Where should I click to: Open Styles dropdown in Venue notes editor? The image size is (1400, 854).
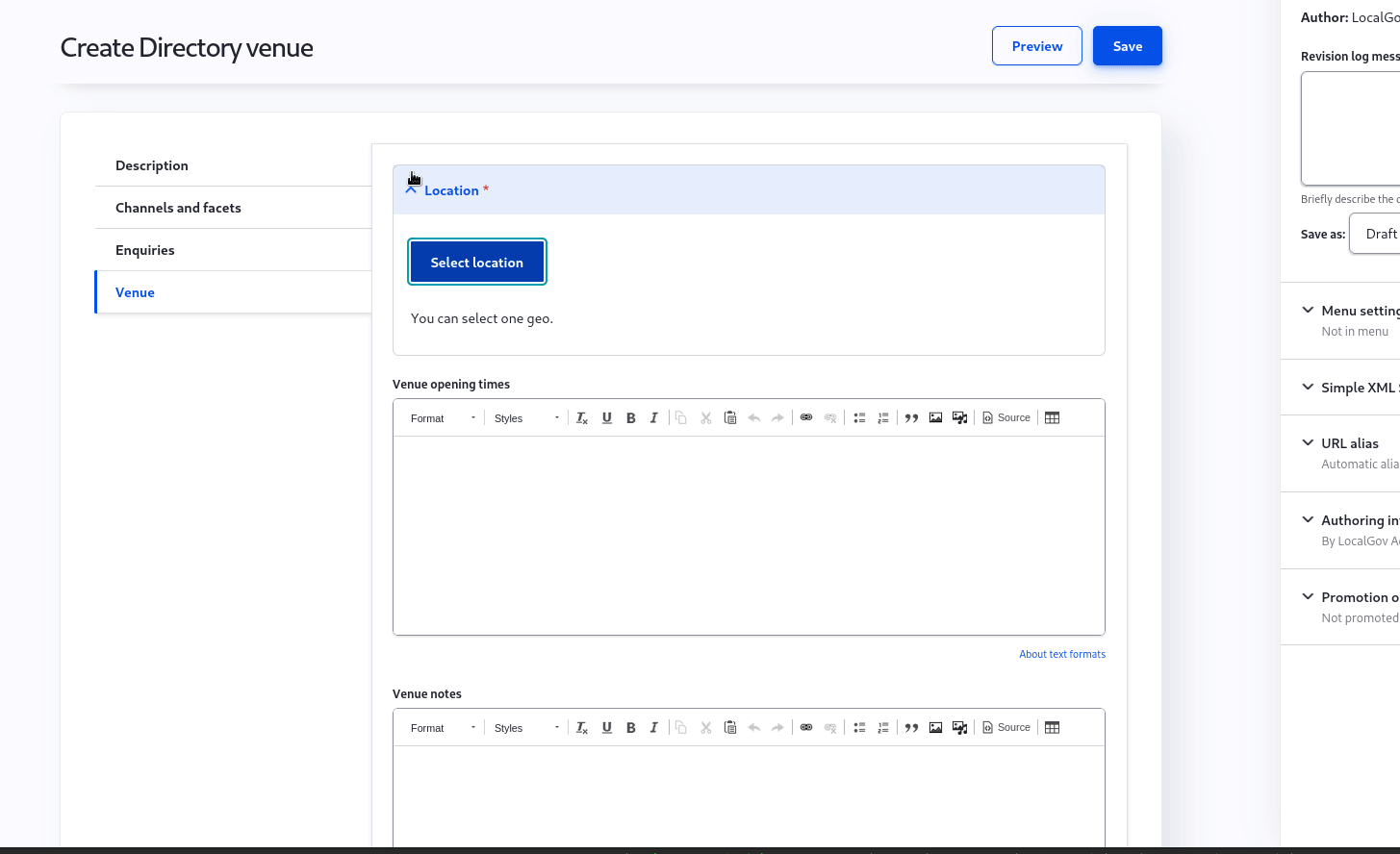pos(526,728)
